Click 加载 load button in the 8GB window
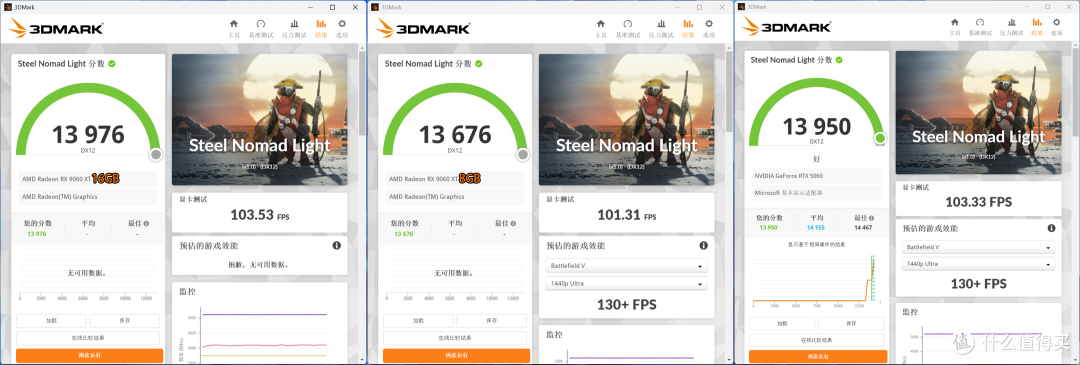 [x=419, y=321]
